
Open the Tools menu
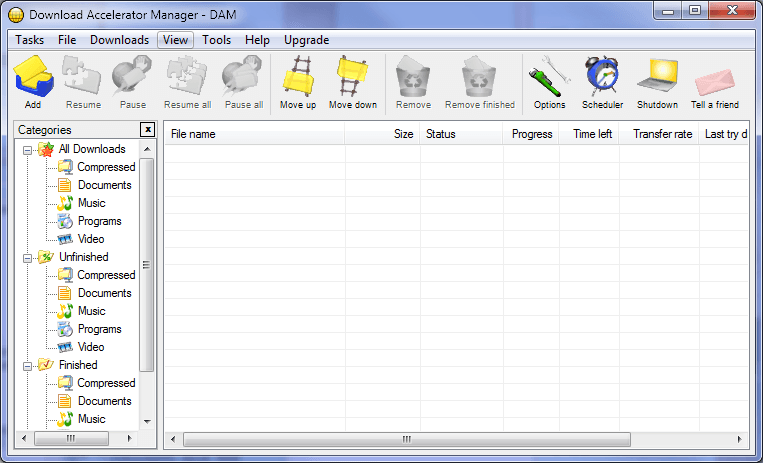[x=217, y=40]
